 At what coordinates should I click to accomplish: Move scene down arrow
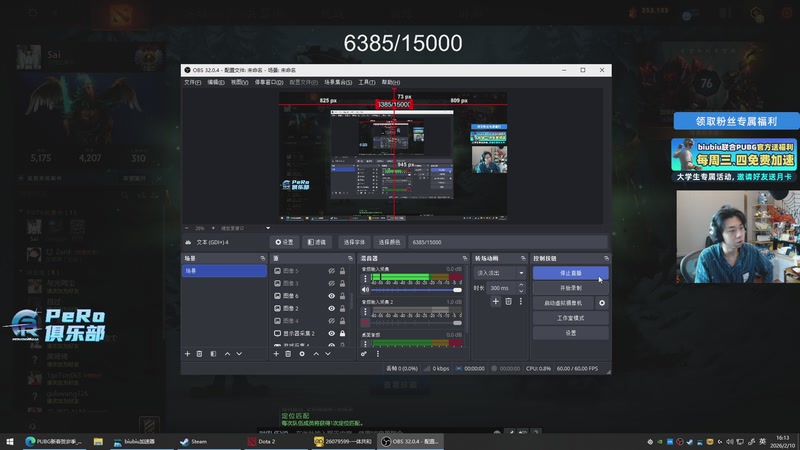click(x=239, y=354)
